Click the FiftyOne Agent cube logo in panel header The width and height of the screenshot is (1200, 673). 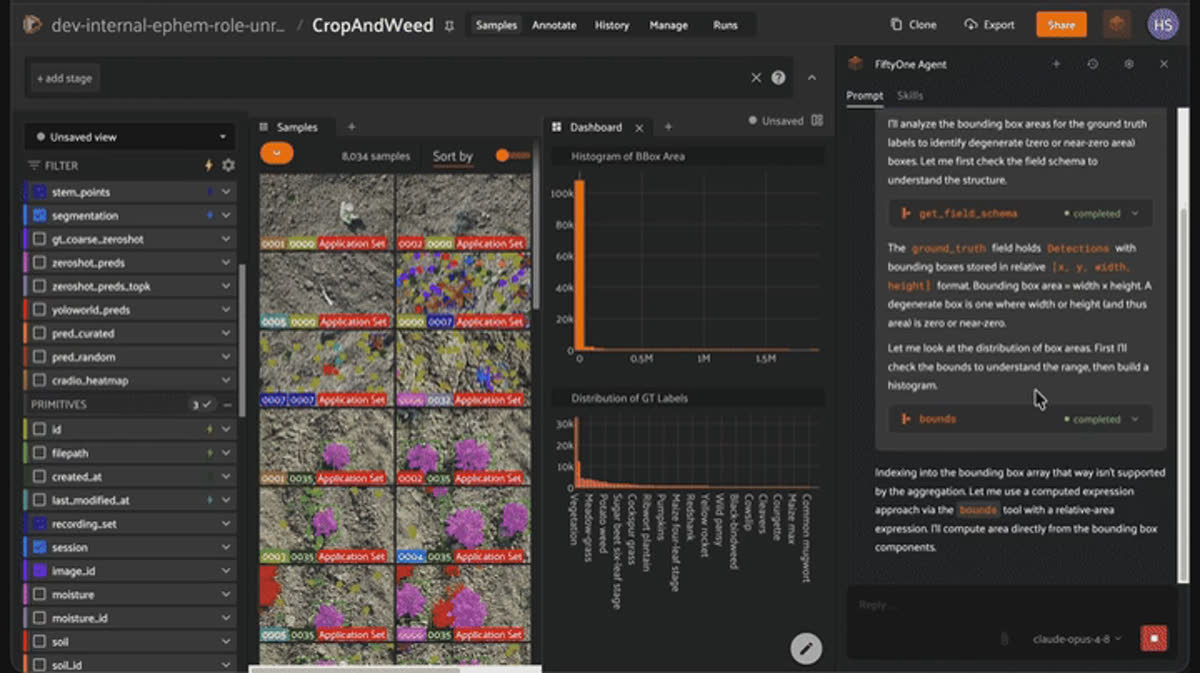coord(855,64)
